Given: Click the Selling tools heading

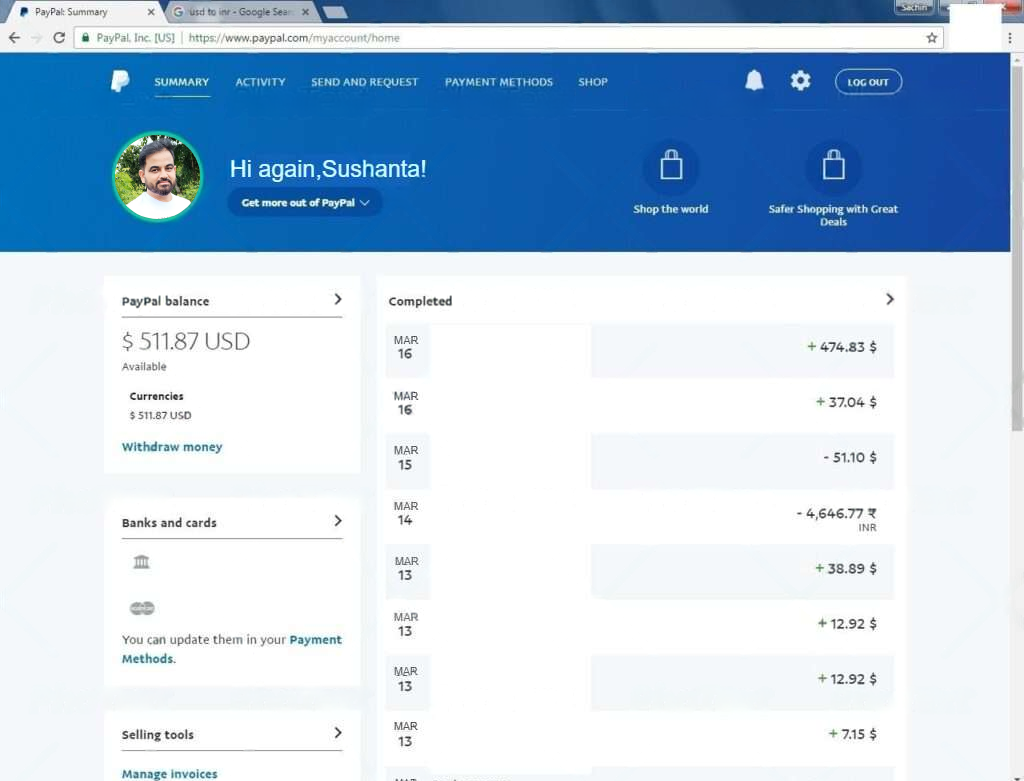Looking at the screenshot, I should tap(157, 735).
